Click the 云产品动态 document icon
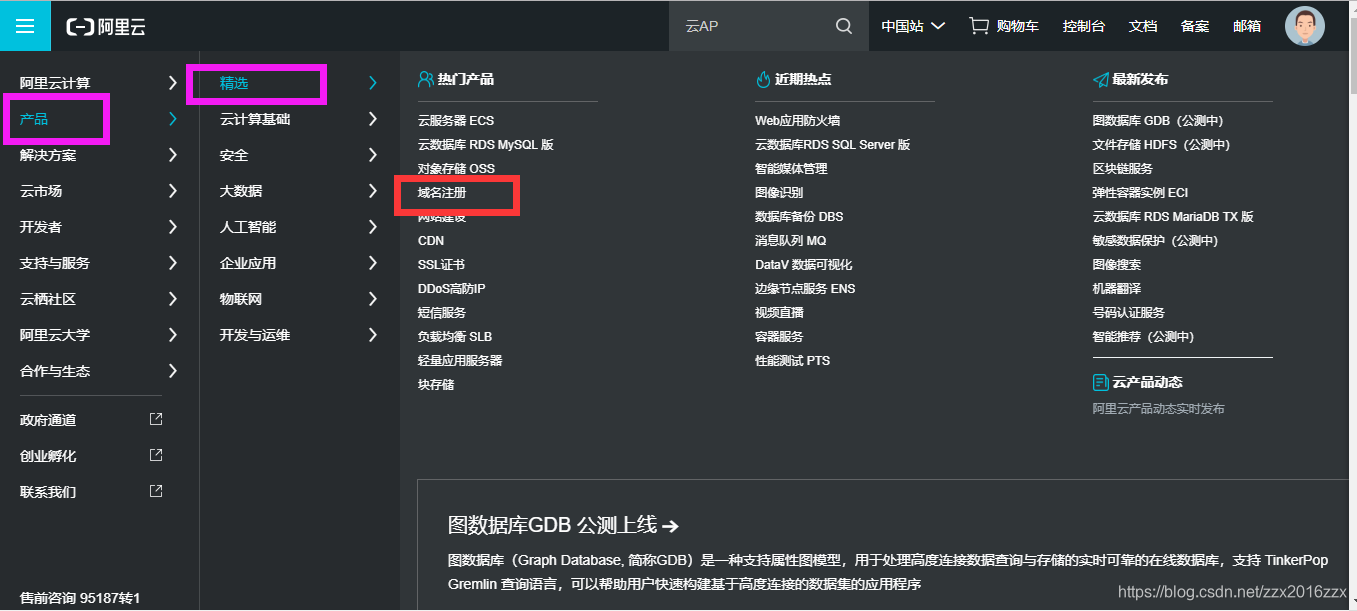The height and width of the screenshot is (611, 1357). (1100, 382)
